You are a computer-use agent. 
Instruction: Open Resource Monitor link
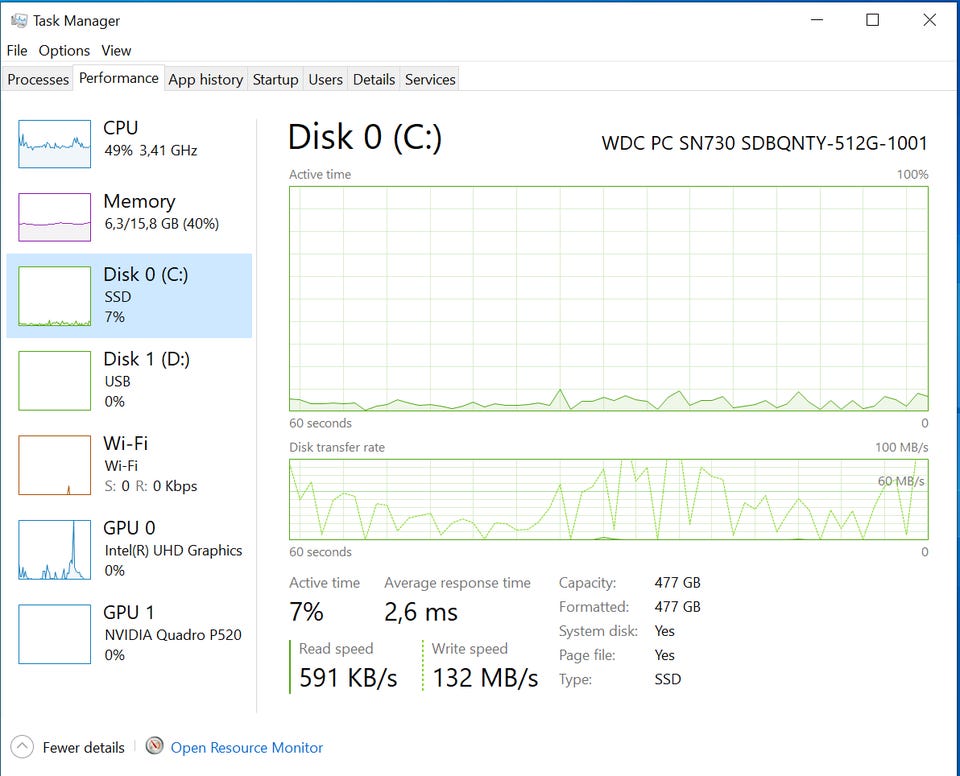coord(247,748)
